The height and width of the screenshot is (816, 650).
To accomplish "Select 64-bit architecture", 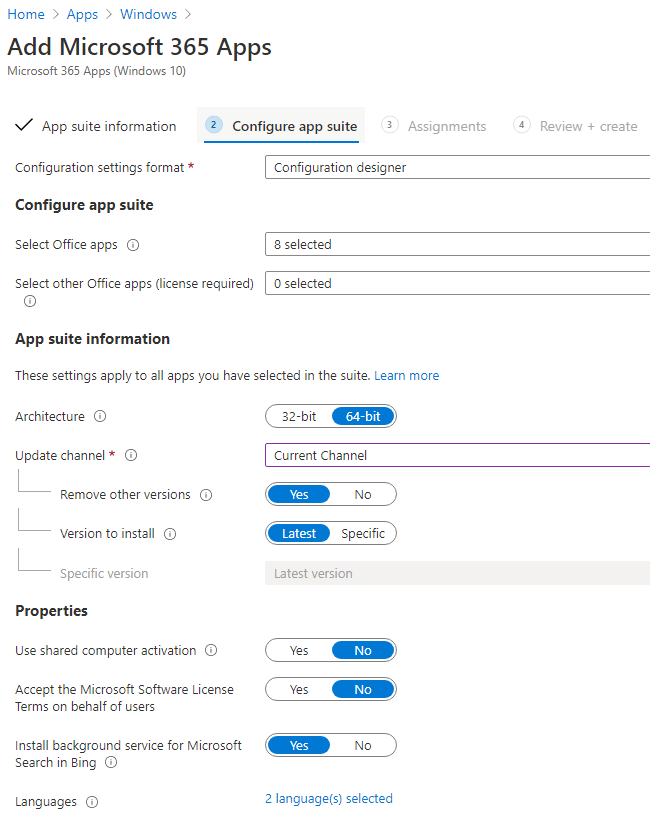I will pyautogui.click(x=363, y=416).
